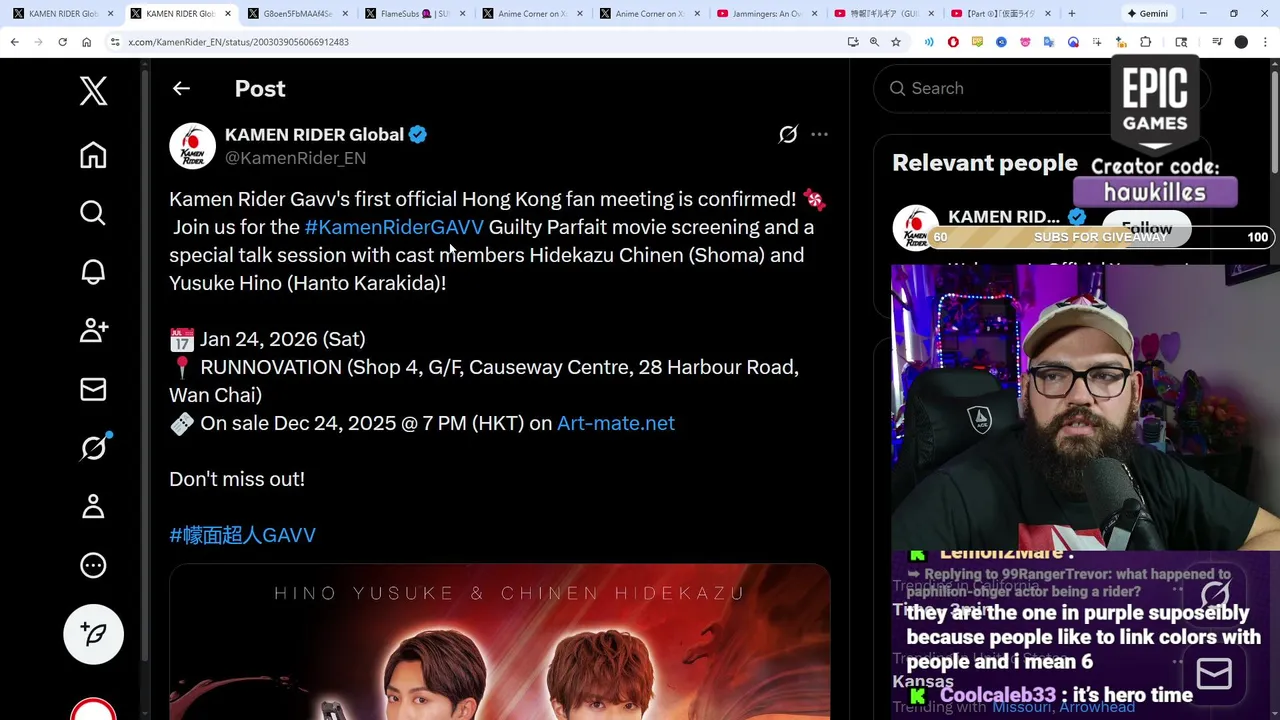Click the Grok explain icon on the post
1280x720 pixels.
click(x=788, y=134)
